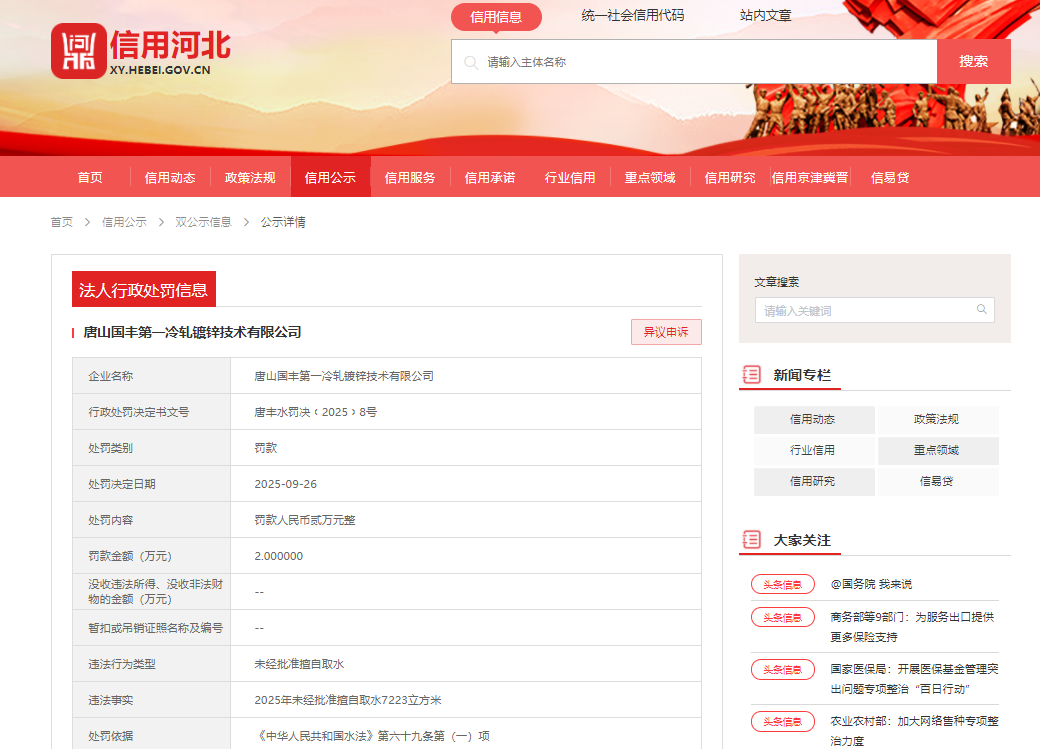Viewport: 1040px width, 749px height.
Task: Click the 信用河北 site logo
Action: pos(141,51)
